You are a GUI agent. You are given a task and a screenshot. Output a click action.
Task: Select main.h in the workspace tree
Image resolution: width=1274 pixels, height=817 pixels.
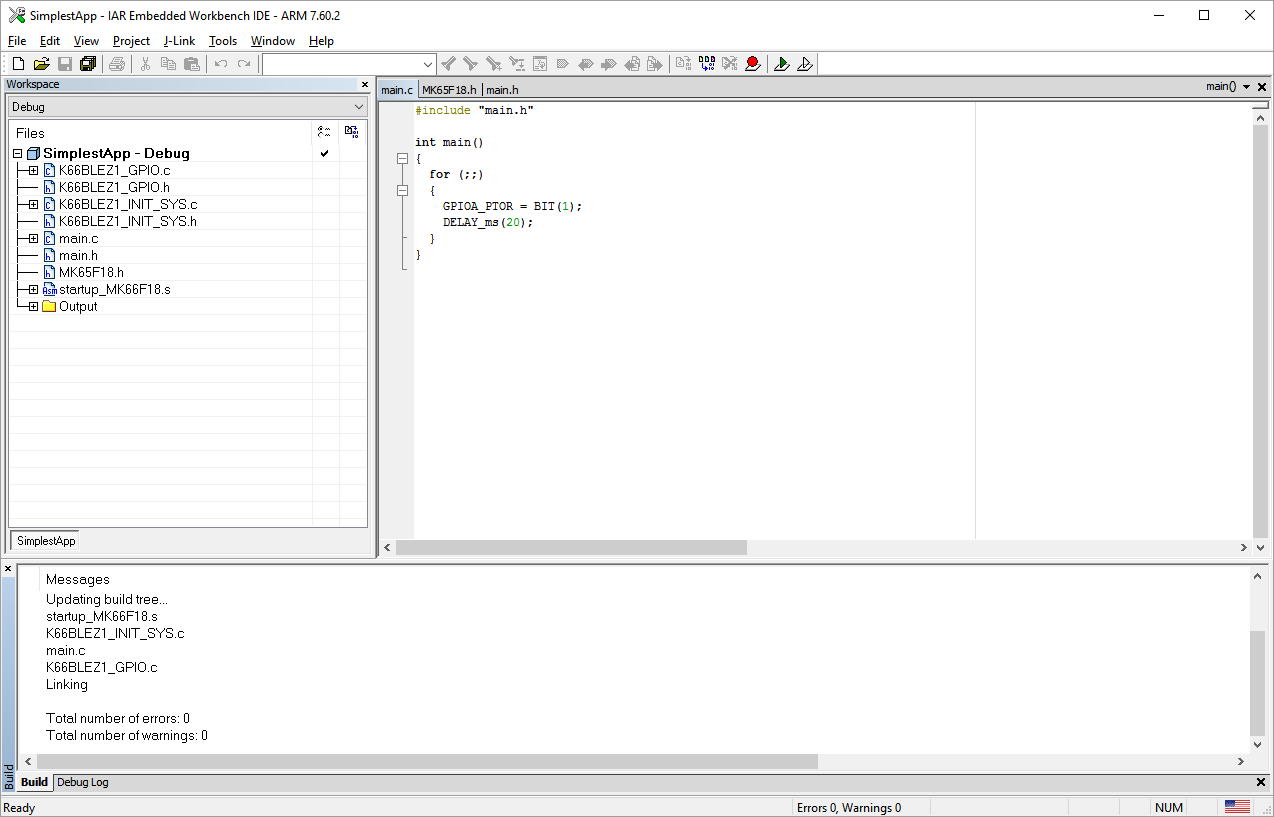pyautogui.click(x=78, y=255)
